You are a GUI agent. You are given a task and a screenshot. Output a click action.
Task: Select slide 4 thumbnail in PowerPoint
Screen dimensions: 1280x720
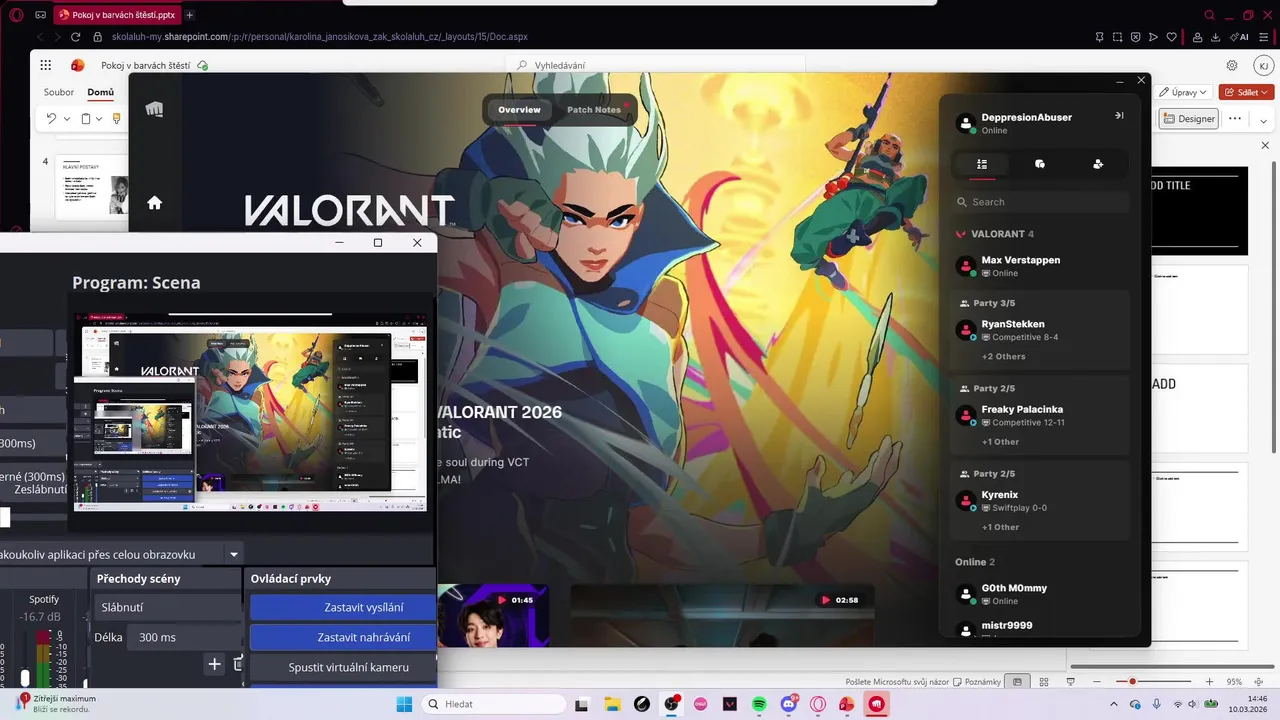(x=94, y=186)
